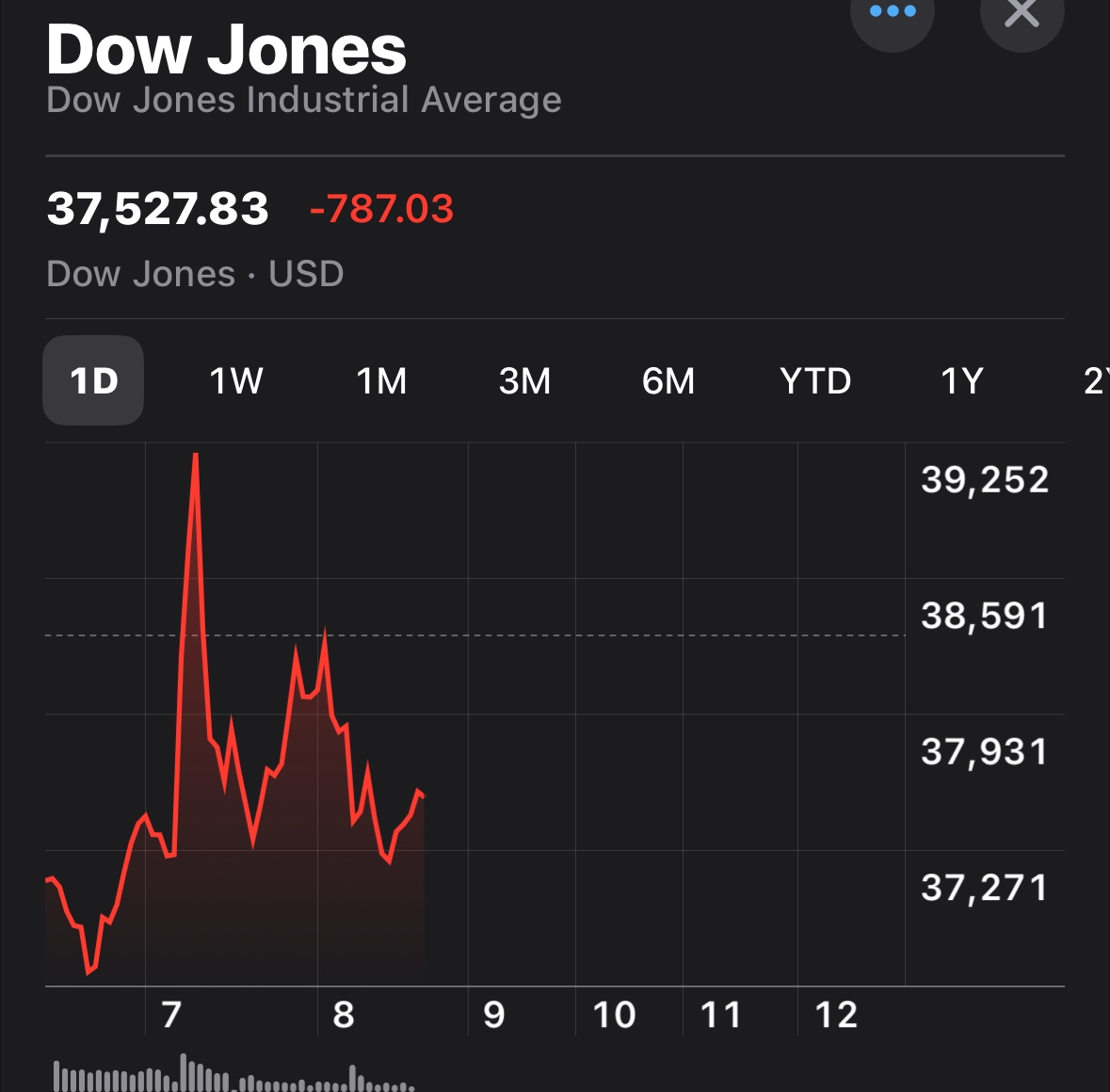The image size is (1110, 1092).
Task: Tap the volume bars below the chart
Action: pyautogui.click(x=233, y=1074)
